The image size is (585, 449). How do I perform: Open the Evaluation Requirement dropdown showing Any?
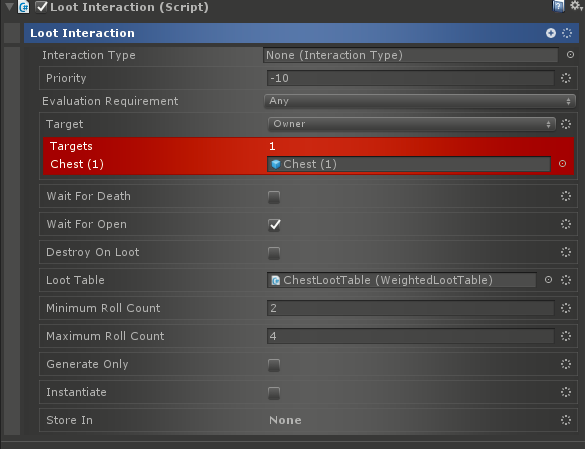[x=419, y=101]
